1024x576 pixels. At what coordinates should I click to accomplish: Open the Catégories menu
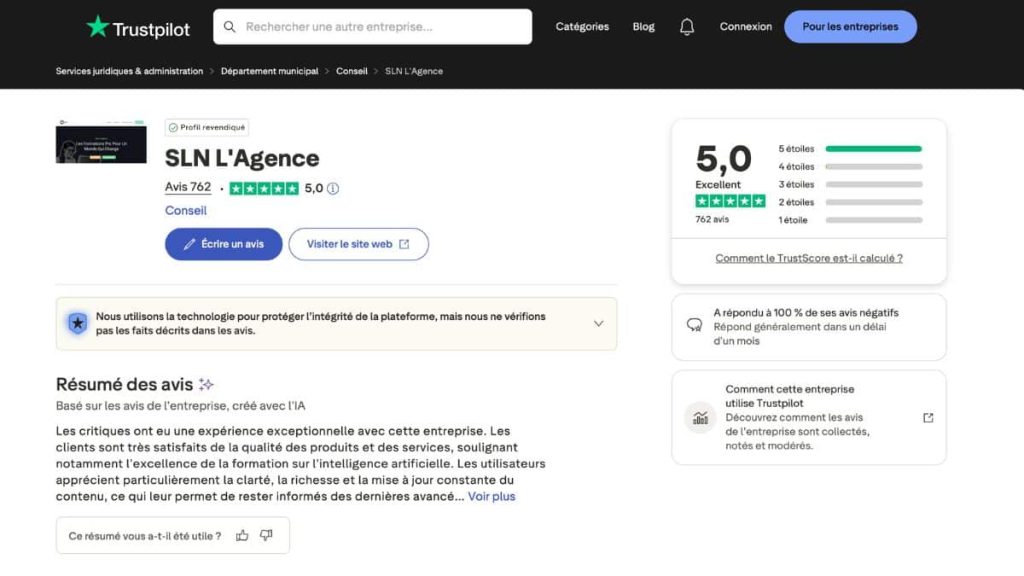pos(582,27)
